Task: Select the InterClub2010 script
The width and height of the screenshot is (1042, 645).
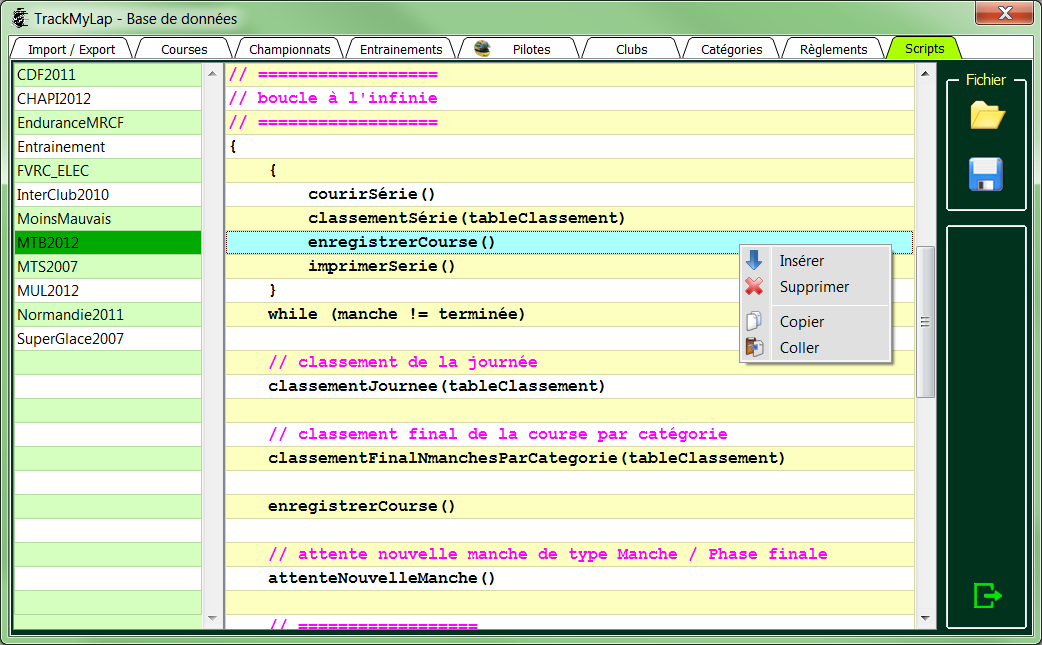Action: [108, 195]
